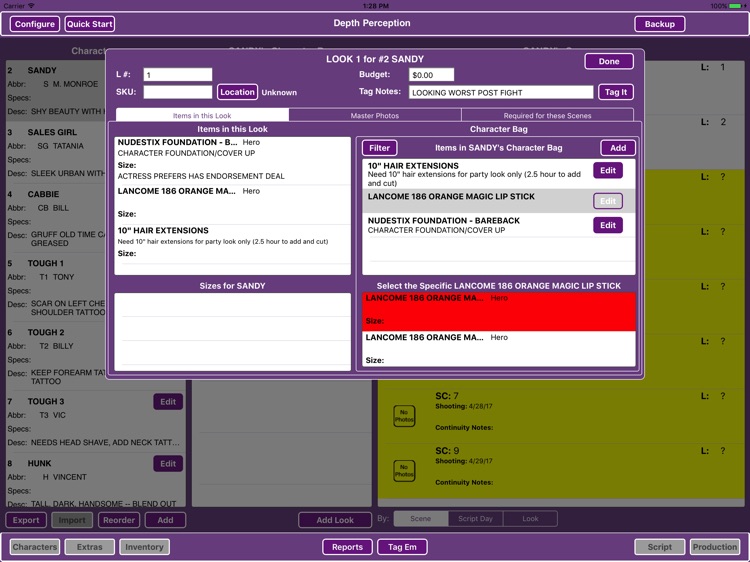The image size is (750, 562).
Task: Click the Filter button in Character Bag
Action: (x=379, y=148)
